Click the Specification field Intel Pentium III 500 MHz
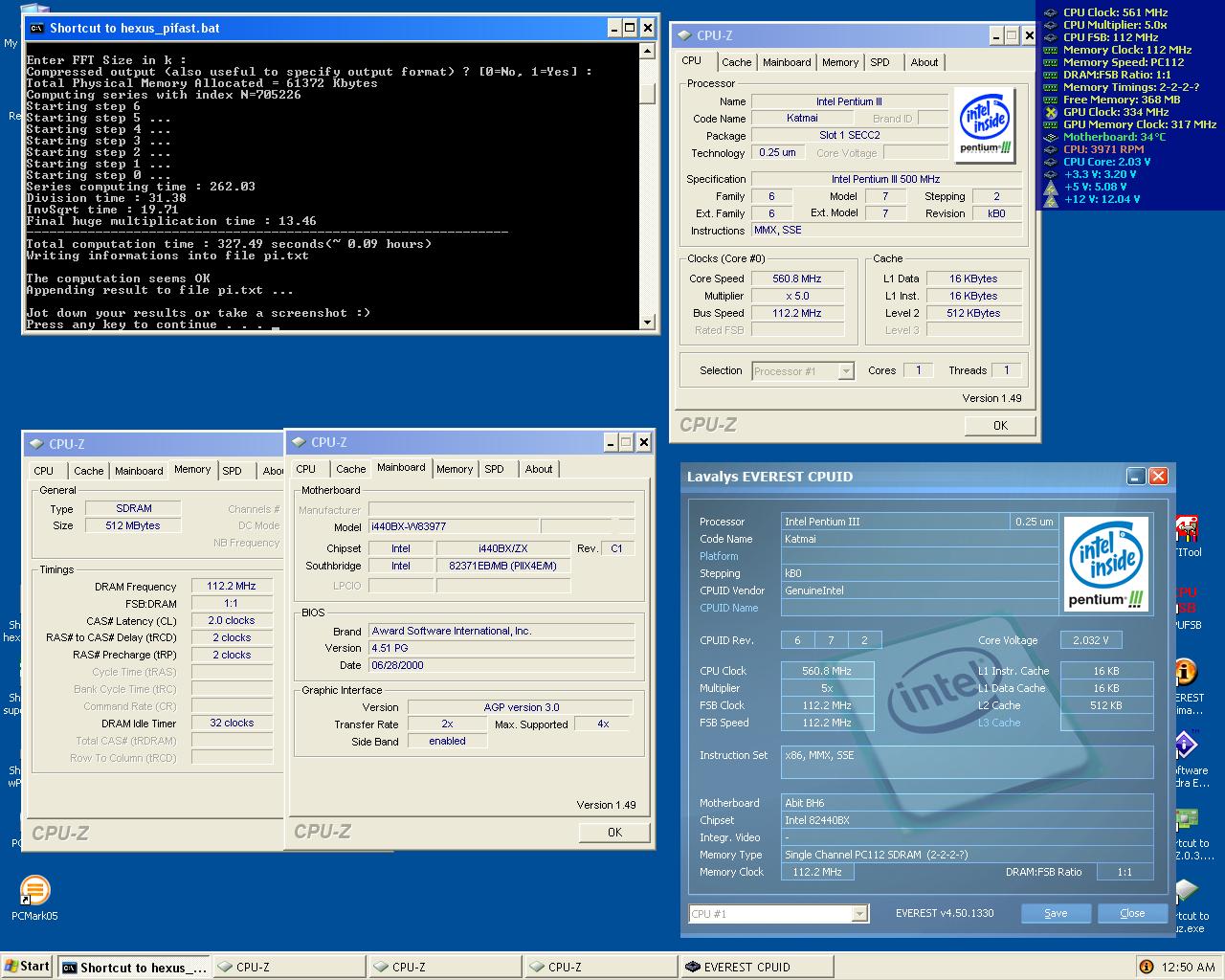This screenshot has height=980, width=1225. coord(886,179)
